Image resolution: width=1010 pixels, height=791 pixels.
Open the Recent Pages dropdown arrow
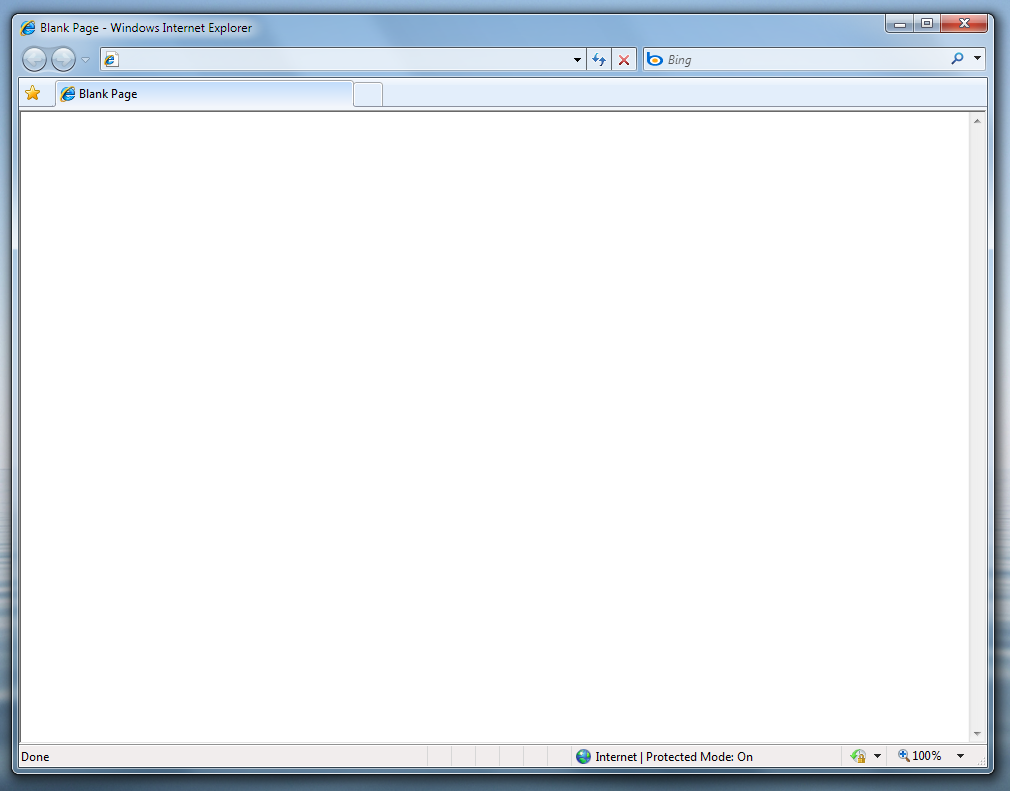click(x=86, y=60)
